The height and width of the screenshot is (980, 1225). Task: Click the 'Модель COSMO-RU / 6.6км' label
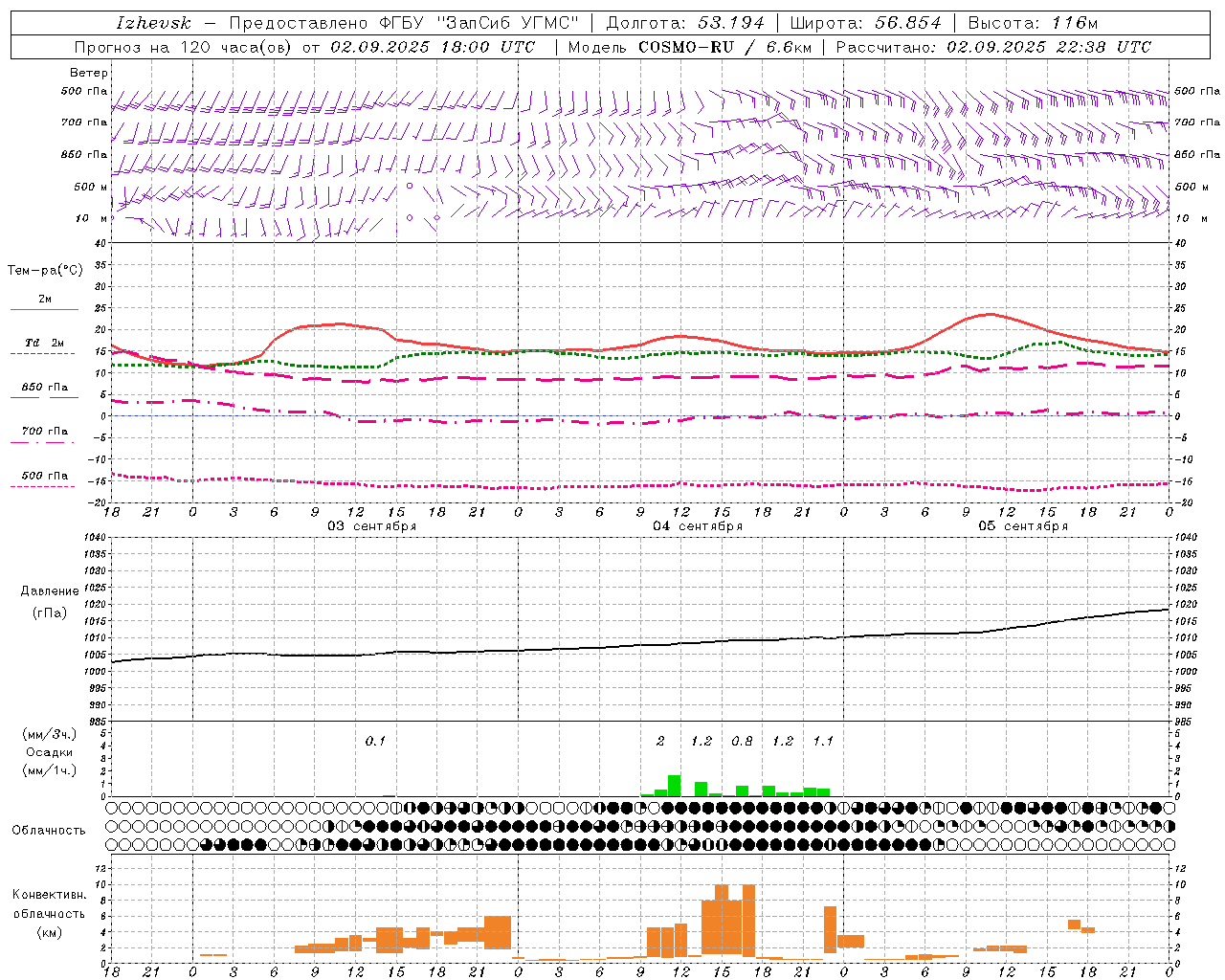coord(690,47)
